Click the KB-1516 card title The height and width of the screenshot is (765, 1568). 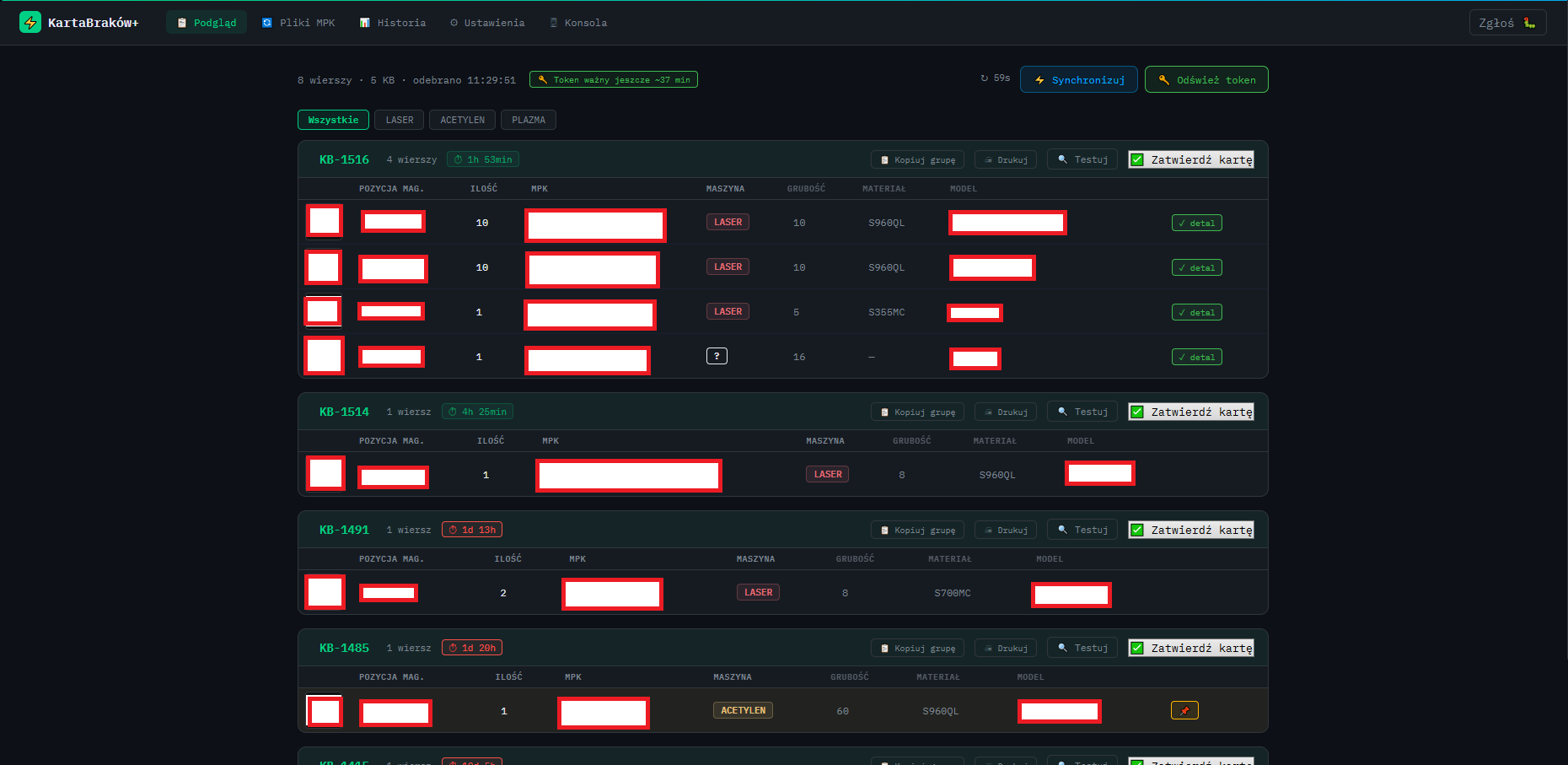[x=344, y=159]
